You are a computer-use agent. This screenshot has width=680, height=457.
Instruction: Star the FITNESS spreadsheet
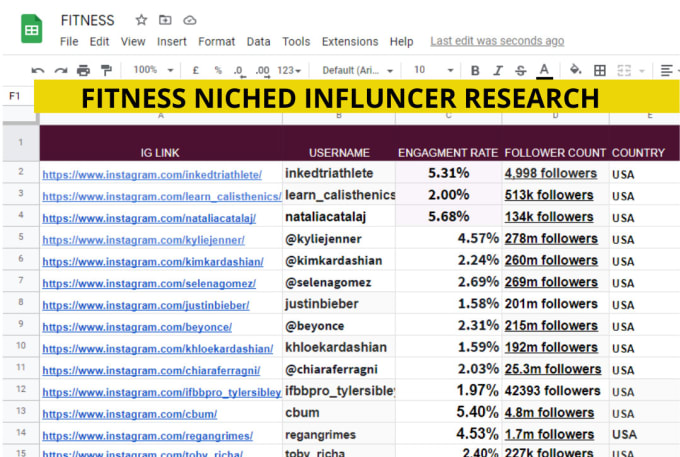click(141, 20)
